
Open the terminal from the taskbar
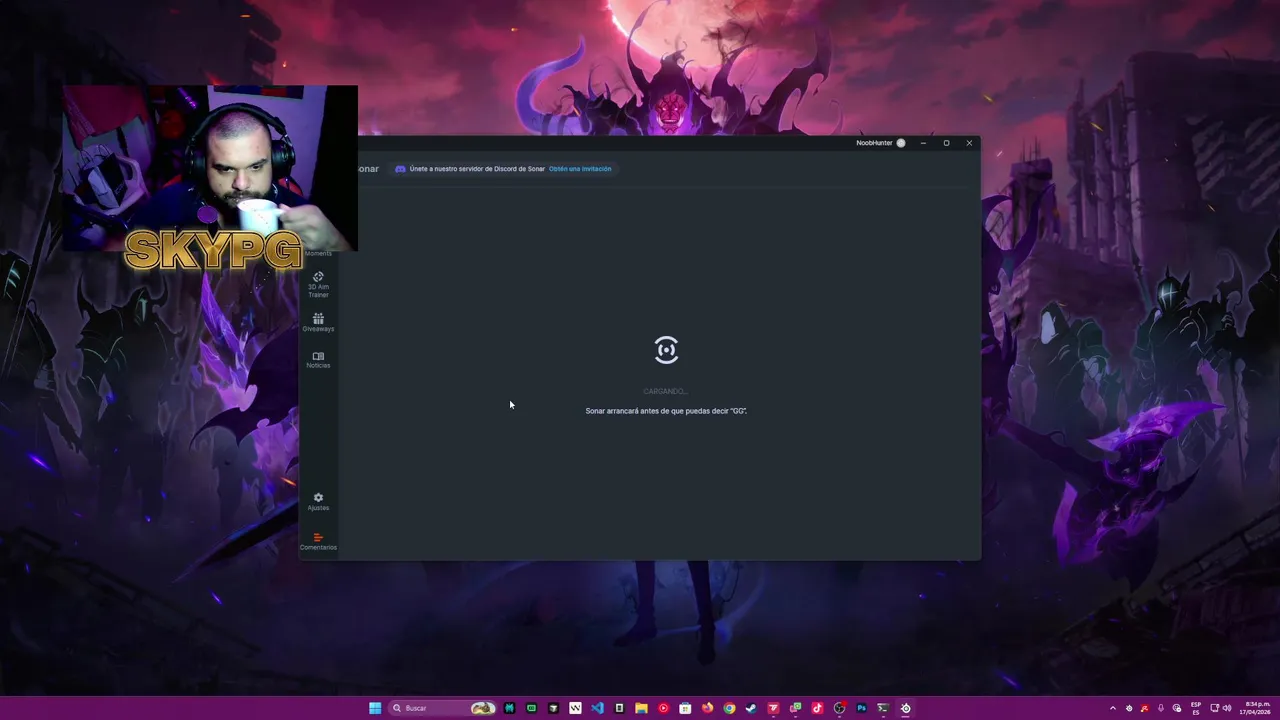883,708
